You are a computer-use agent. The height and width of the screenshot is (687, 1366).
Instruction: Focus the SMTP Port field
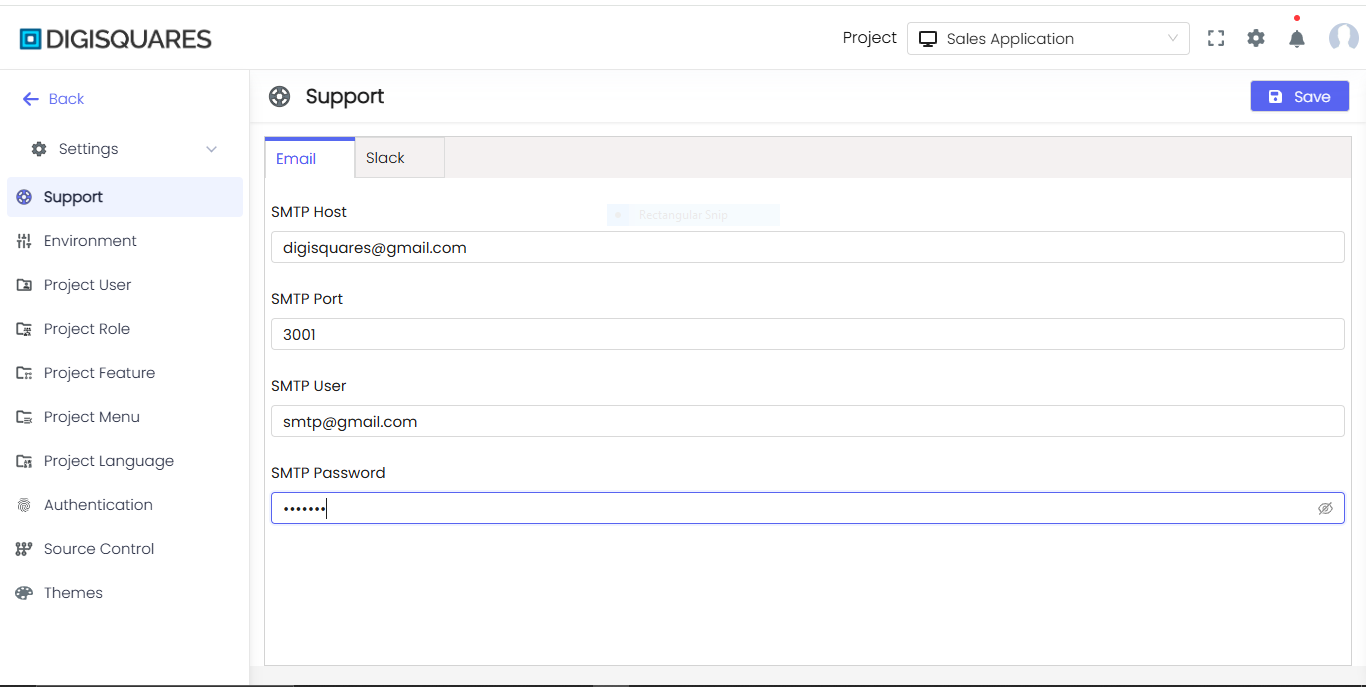807,334
